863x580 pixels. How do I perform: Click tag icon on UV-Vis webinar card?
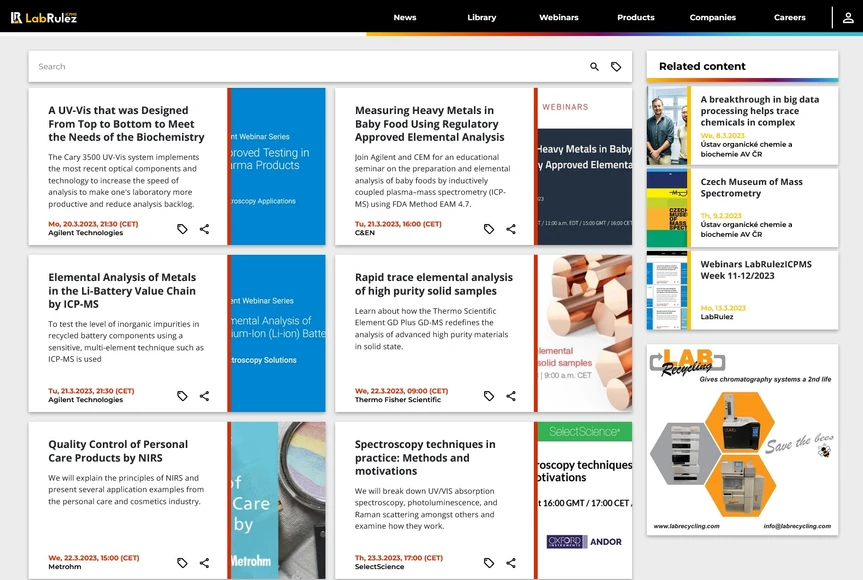click(x=182, y=229)
